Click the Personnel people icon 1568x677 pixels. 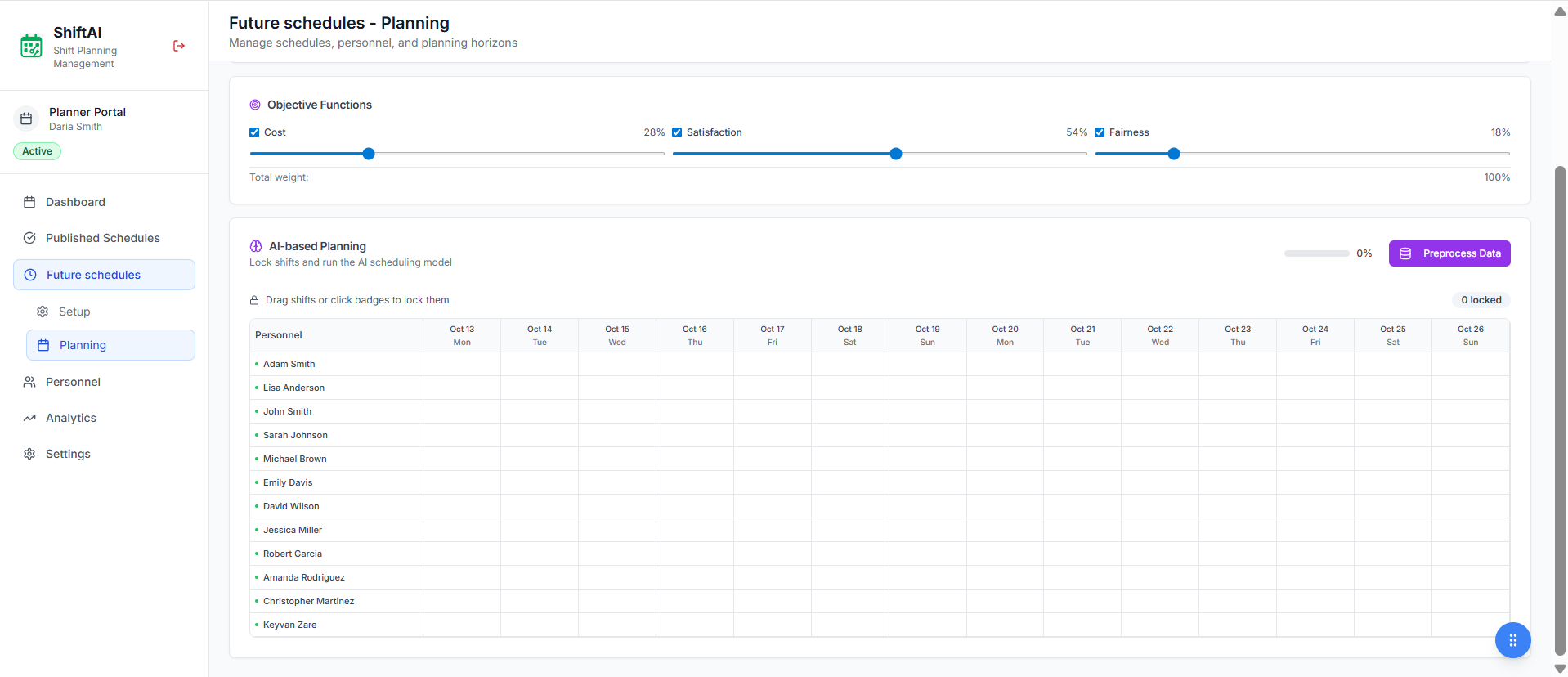click(29, 382)
